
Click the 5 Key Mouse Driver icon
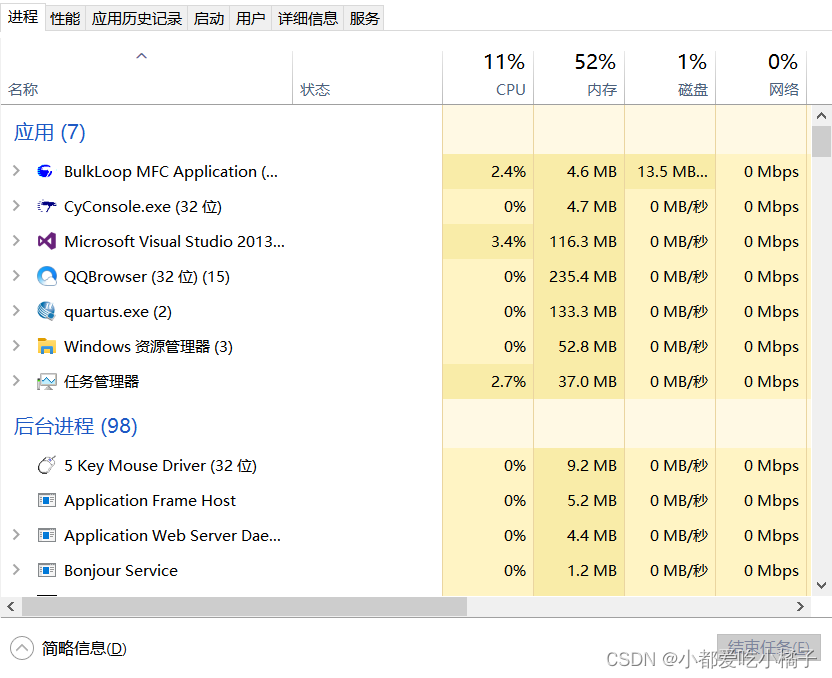coord(47,465)
